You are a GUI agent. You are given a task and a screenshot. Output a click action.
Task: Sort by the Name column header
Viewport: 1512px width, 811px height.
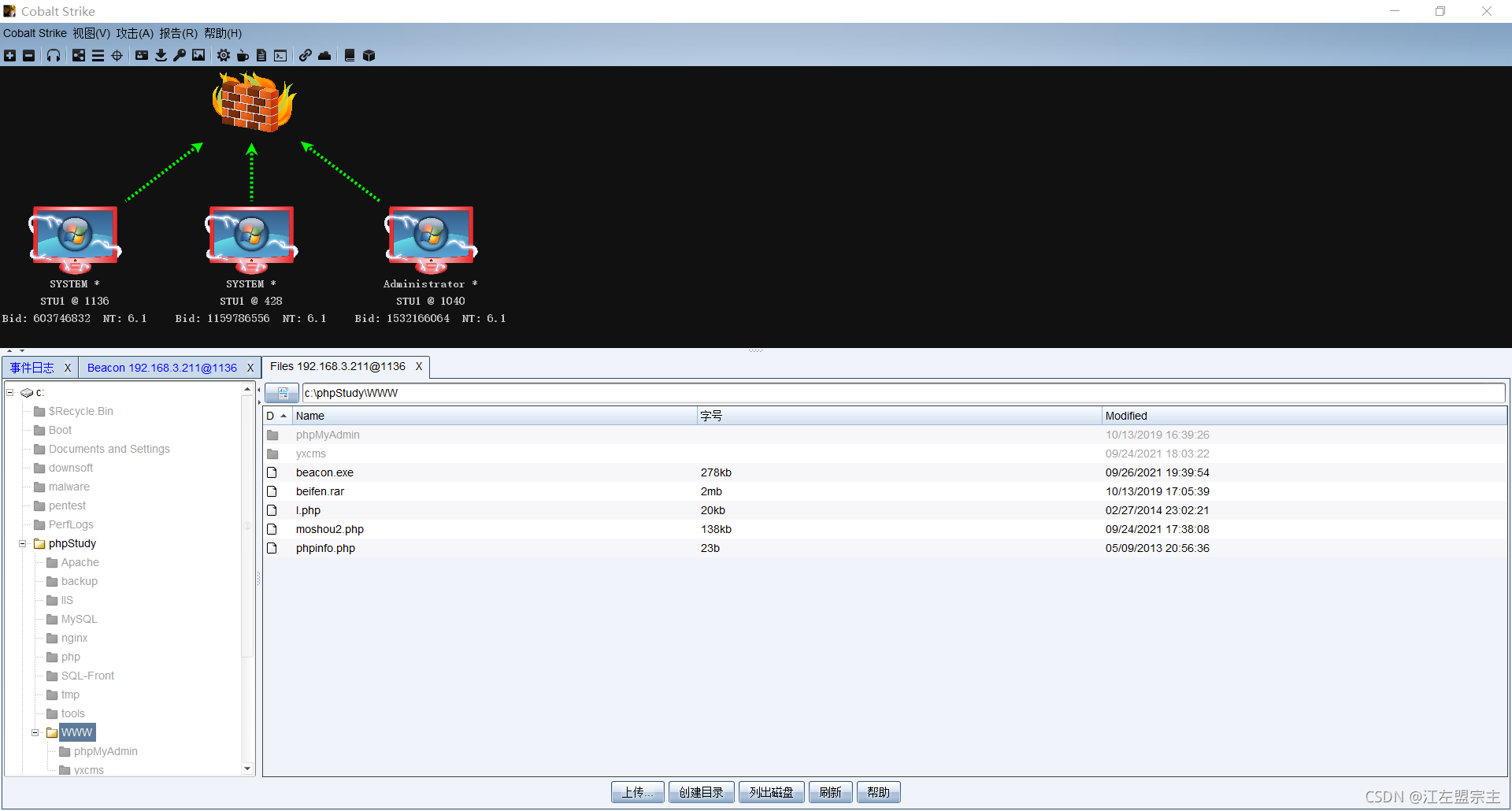(x=495, y=416)
